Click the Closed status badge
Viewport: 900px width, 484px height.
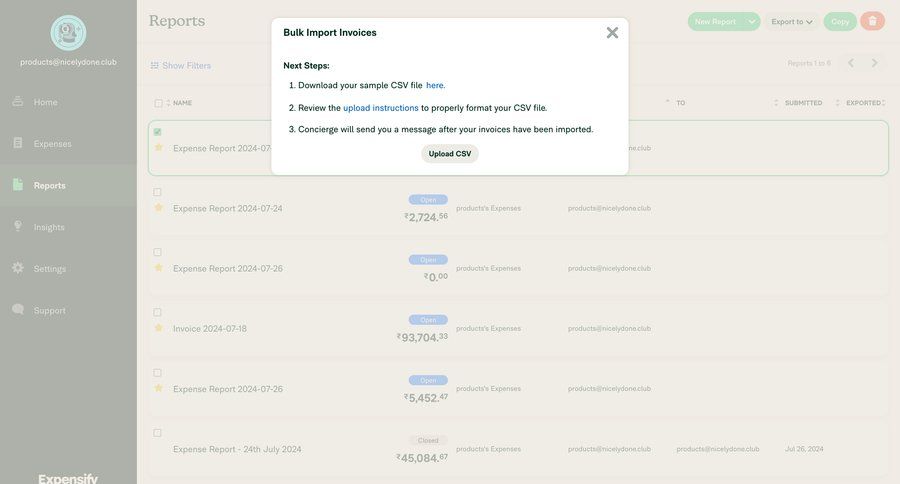coord(428,440)
